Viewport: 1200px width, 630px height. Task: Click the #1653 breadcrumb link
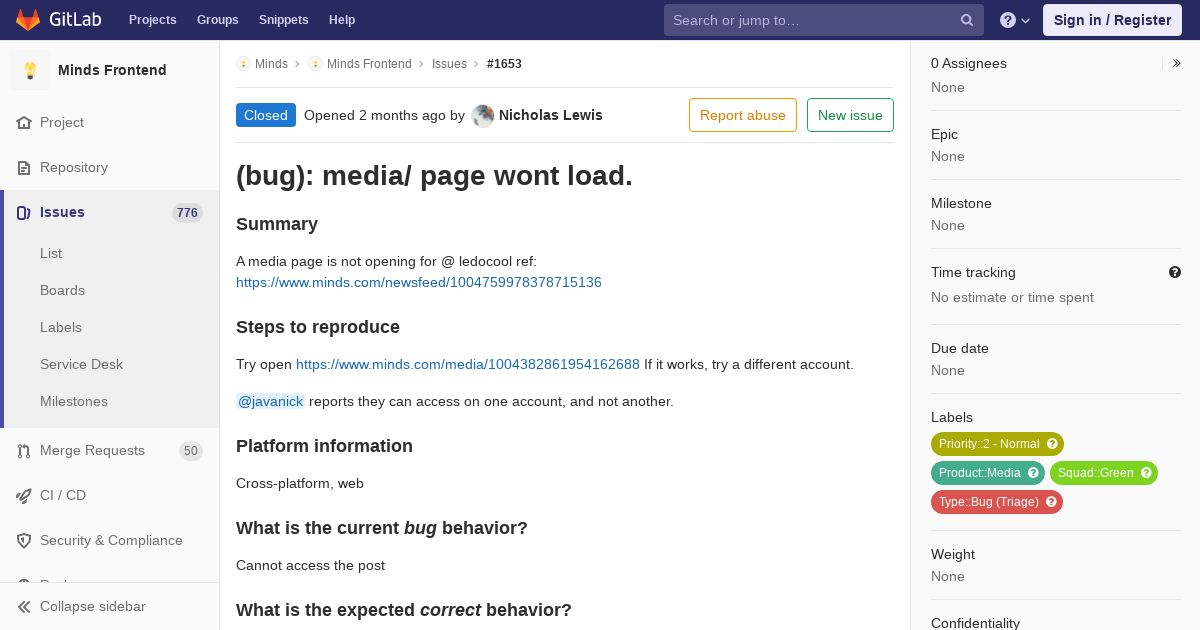[504, 63]
